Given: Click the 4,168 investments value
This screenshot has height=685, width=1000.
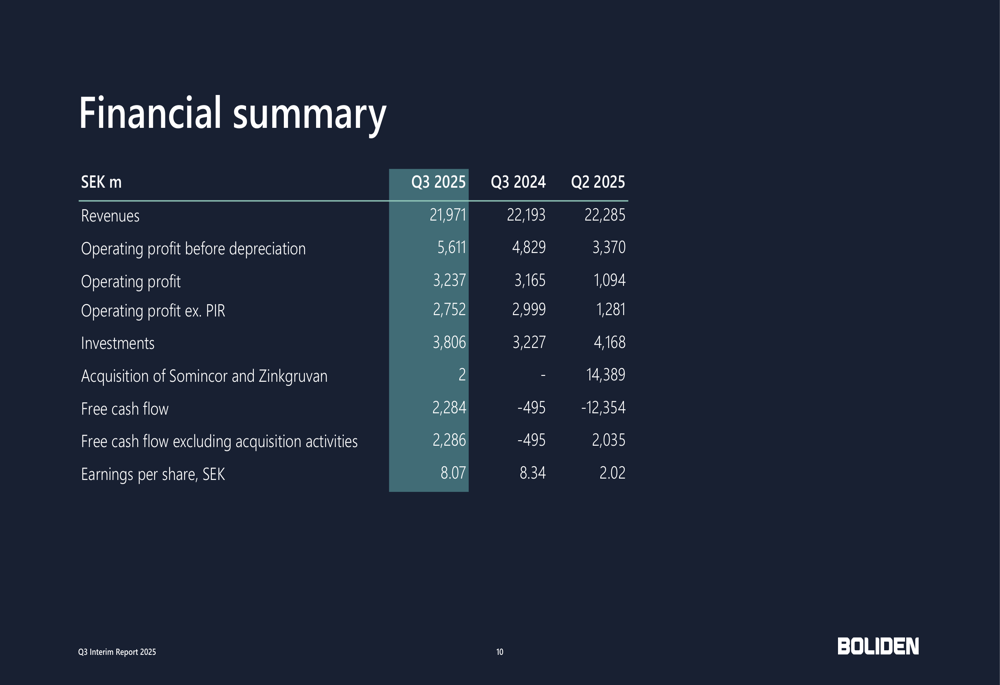Looking at the screenshot, I should pyautogui.click(x=604, y=343).
